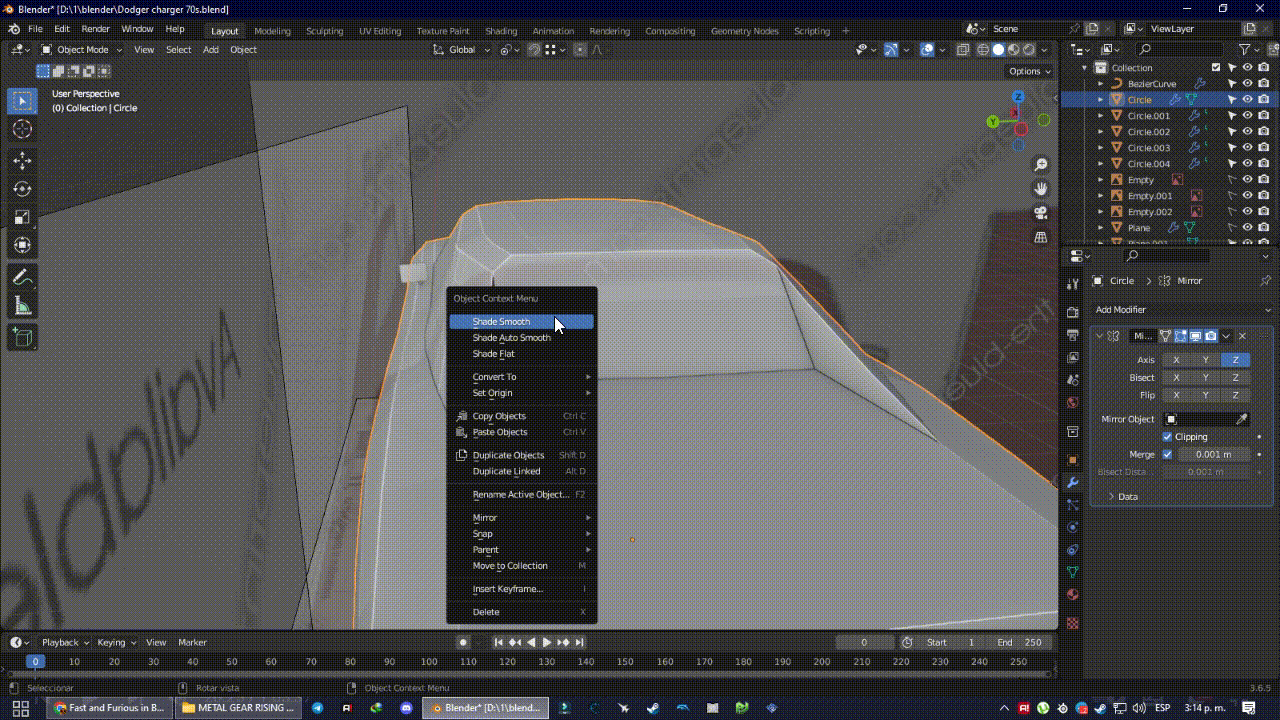This screenshot has height=720, width=1280.
Task: Remove the Mirror modifier with X button
Action: tap(1242, 336)
